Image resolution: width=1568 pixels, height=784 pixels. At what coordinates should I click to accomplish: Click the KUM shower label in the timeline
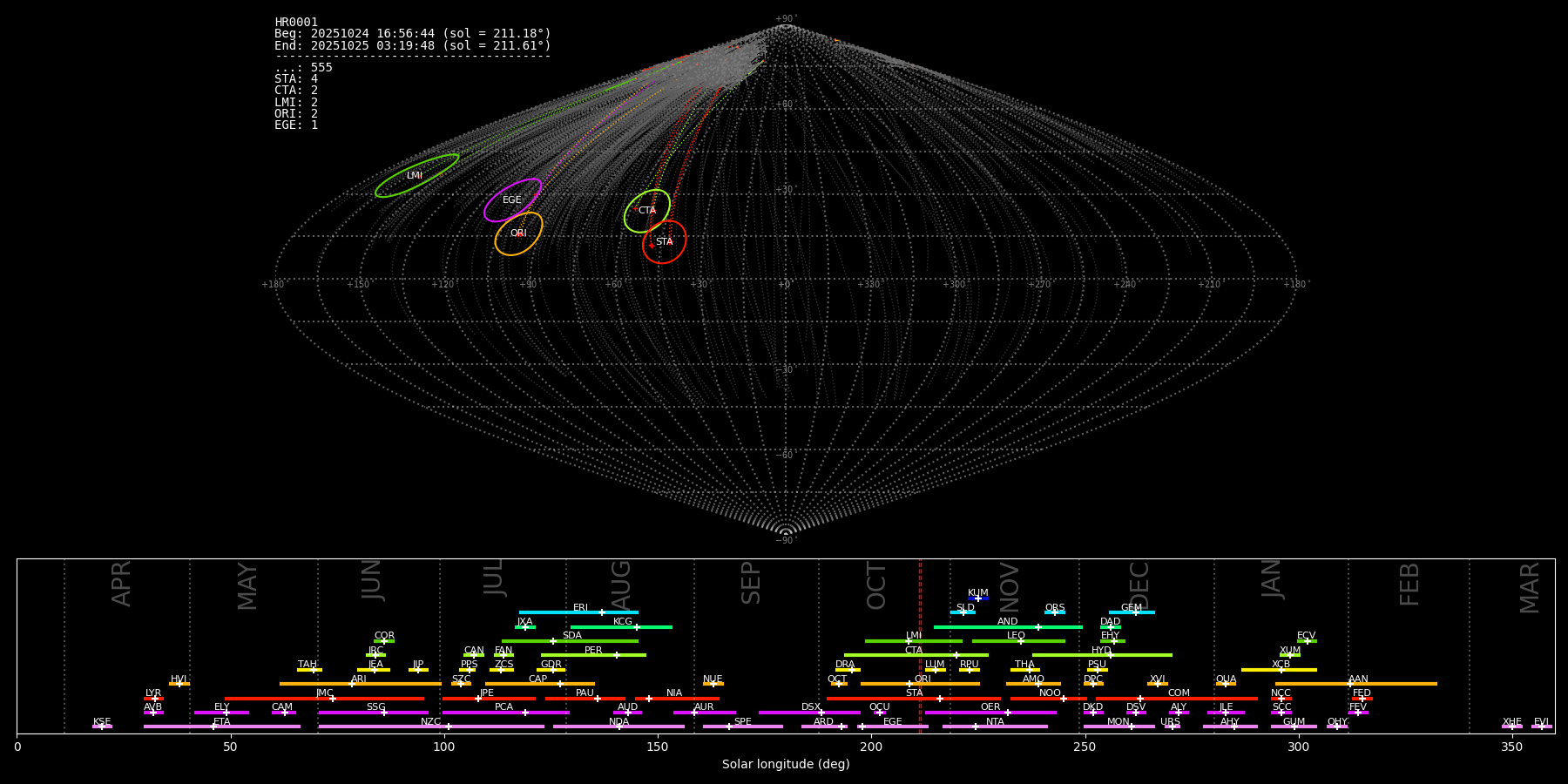(x=978, y=593)
